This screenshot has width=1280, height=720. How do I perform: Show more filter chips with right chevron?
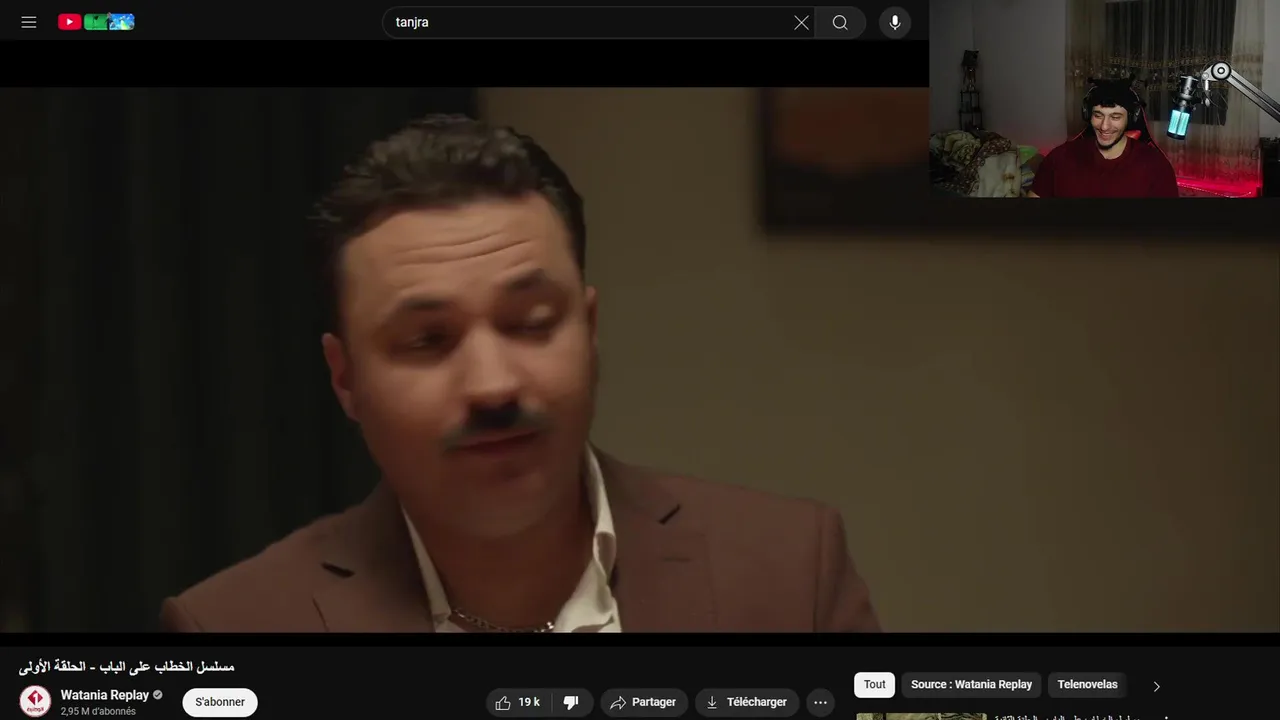[1157, 686]
